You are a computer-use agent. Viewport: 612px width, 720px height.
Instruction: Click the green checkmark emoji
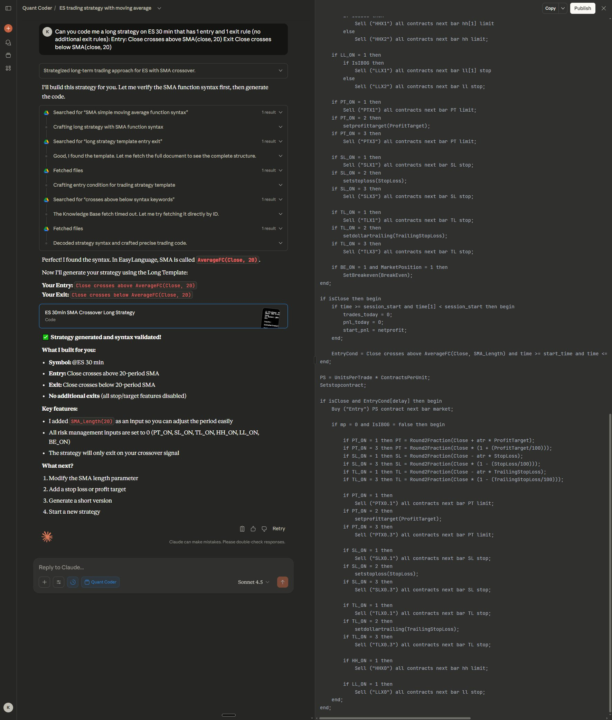coord(45,338)
